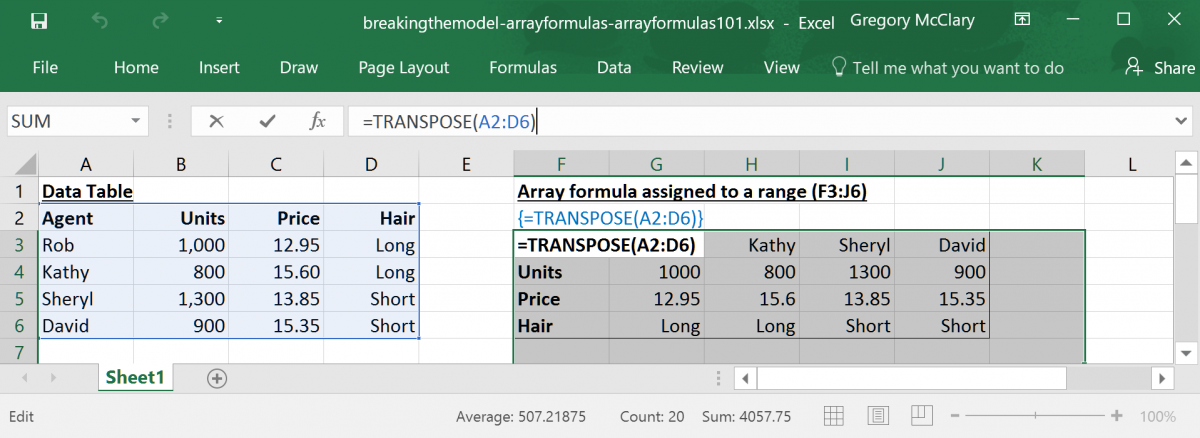Select column D header
1200x438 pixels.
point(371,164)
